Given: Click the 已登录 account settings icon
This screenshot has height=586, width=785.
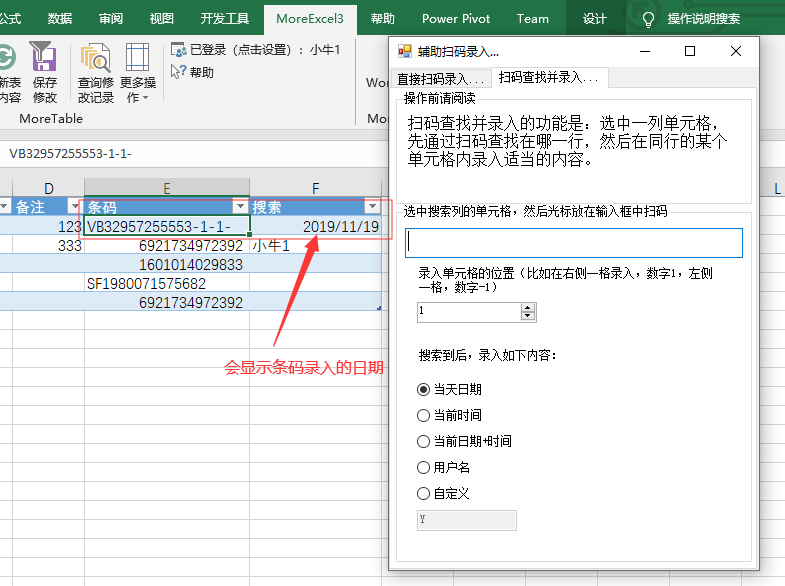Looking at the screenshot, I should [178, 49].
